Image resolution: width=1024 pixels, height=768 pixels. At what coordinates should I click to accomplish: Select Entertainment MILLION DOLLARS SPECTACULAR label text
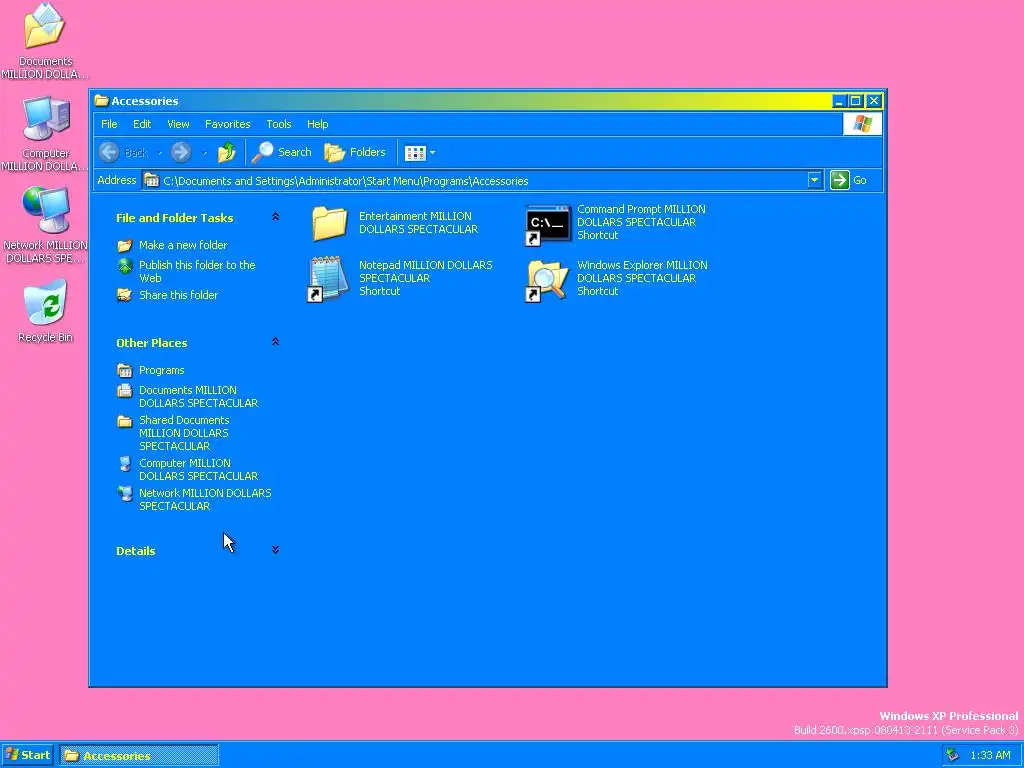click(x=419, y=223)
